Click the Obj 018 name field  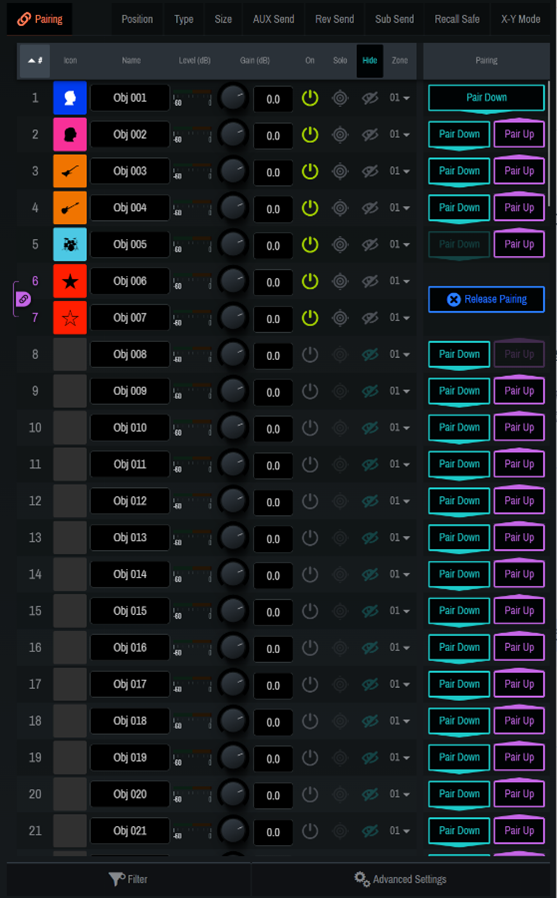click(x=130, y=721)
